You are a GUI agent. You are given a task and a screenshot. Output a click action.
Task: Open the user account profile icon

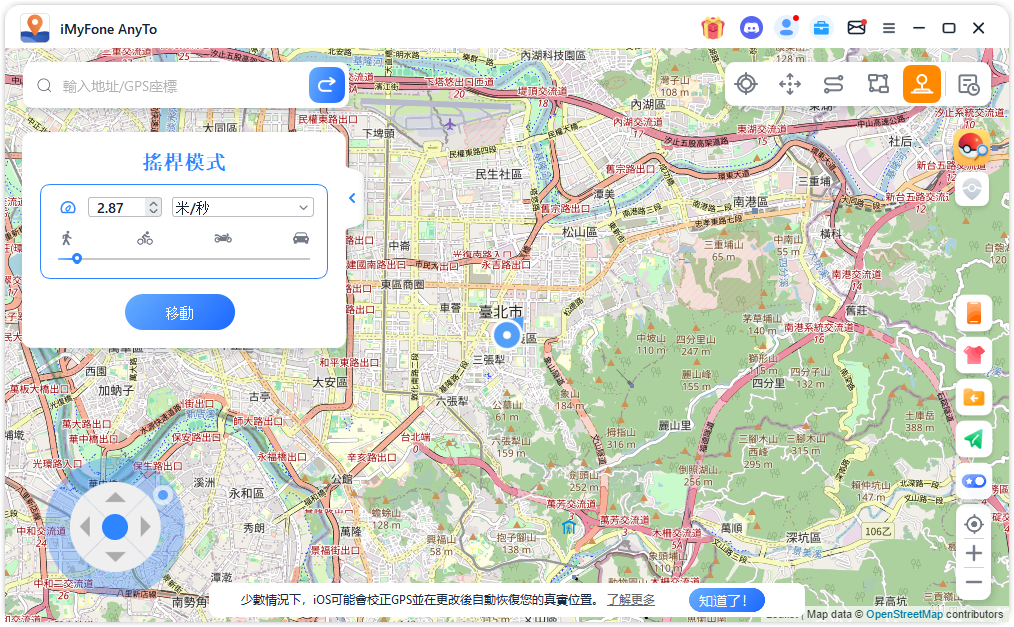(786, 28)
